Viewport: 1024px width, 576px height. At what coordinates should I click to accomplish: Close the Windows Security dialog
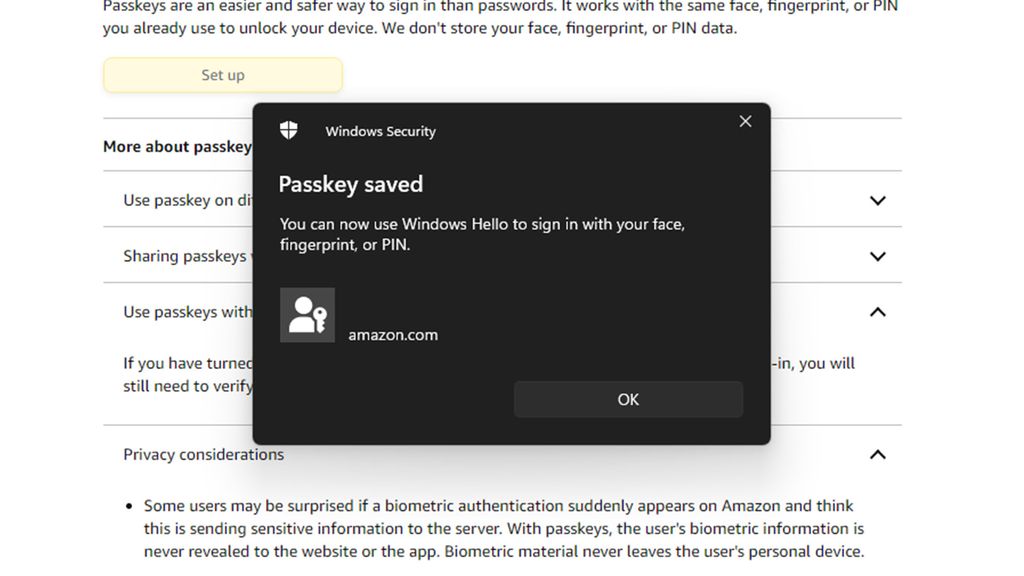(x=744, y=121)
